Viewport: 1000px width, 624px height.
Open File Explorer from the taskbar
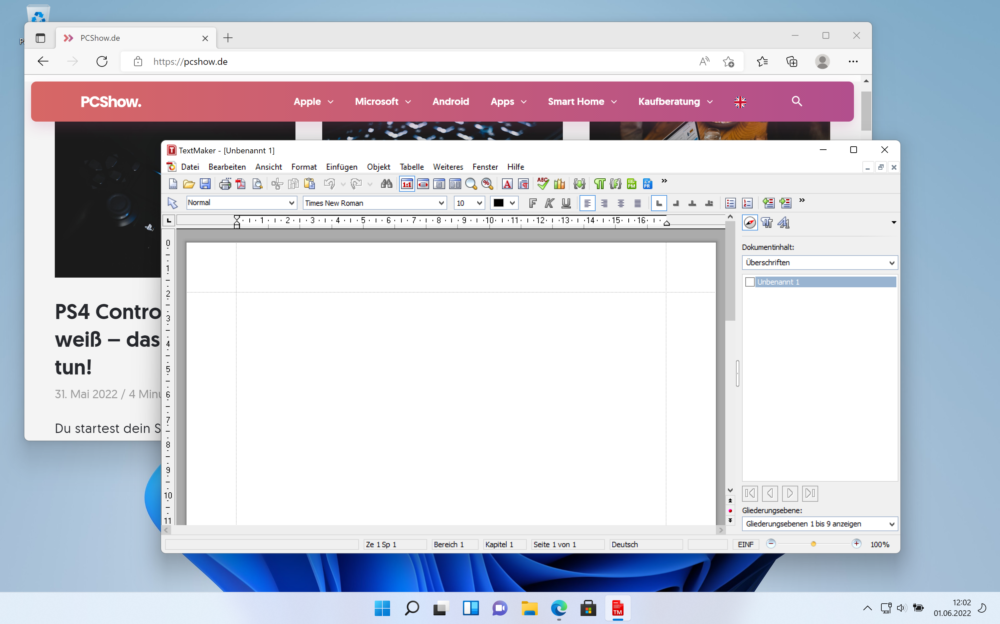pos(529,608)
